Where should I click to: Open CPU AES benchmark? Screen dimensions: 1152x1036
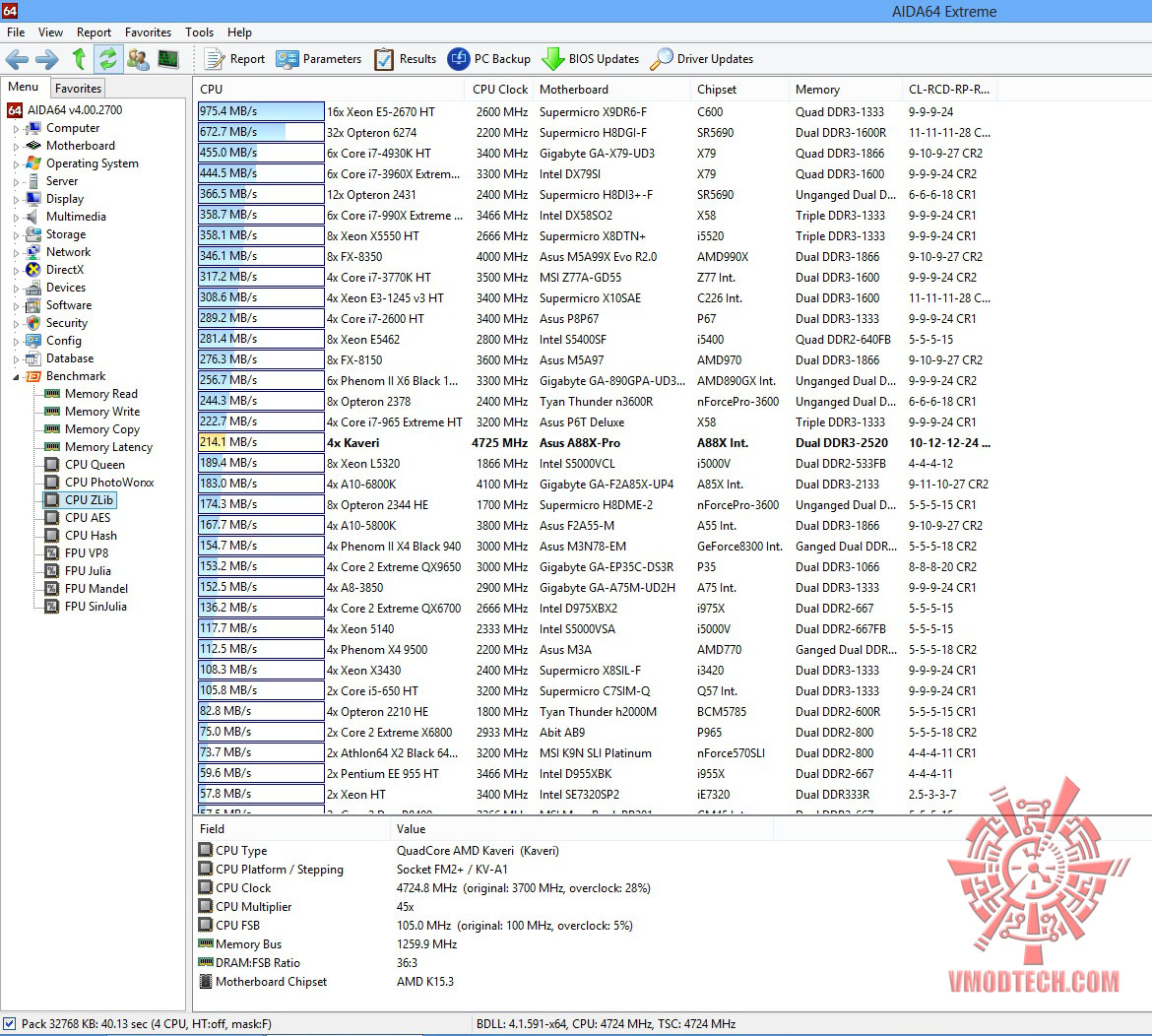pos(77,517)
